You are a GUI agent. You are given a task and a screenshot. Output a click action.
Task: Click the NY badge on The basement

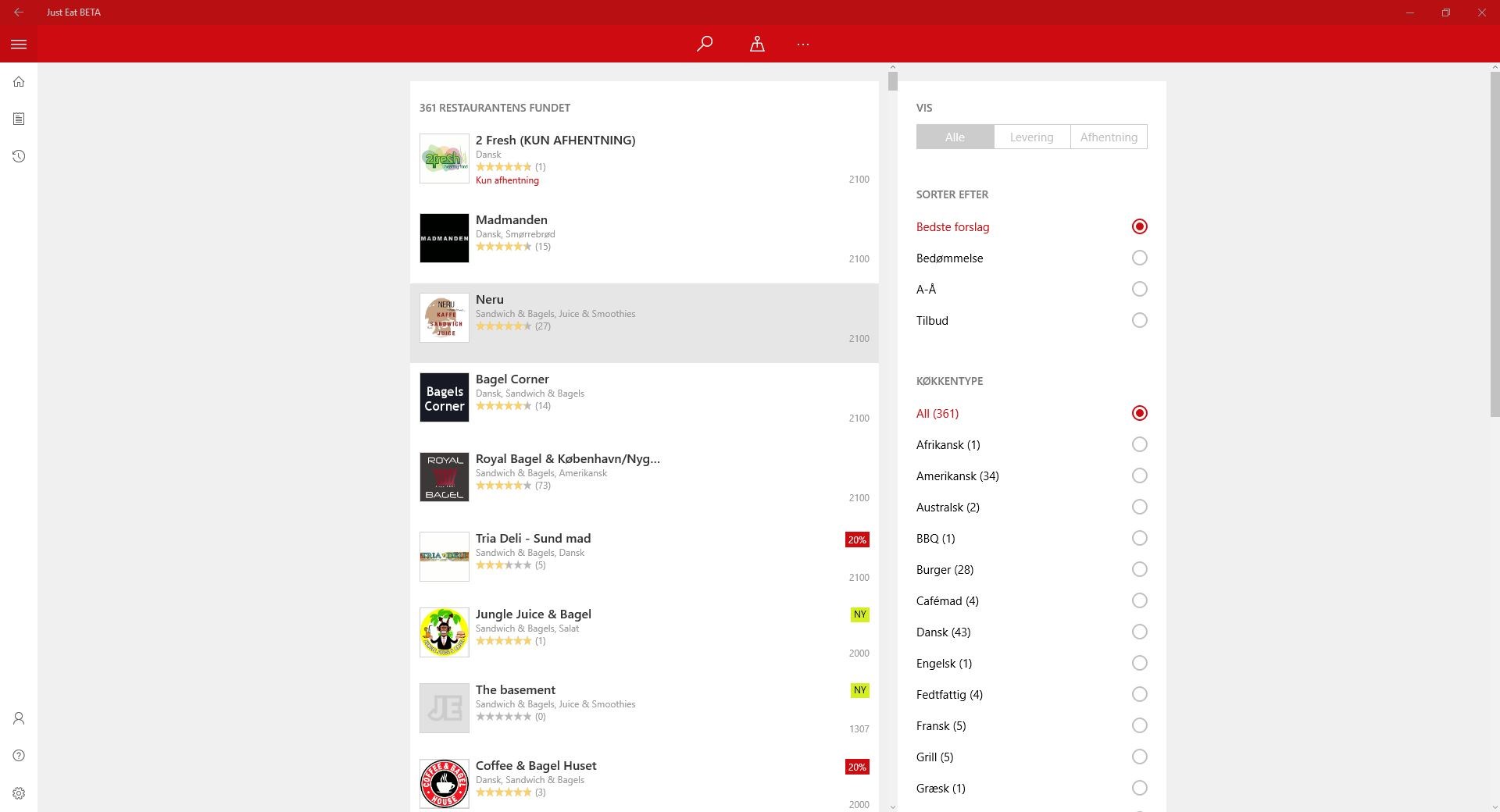click(x=860, y=690)
